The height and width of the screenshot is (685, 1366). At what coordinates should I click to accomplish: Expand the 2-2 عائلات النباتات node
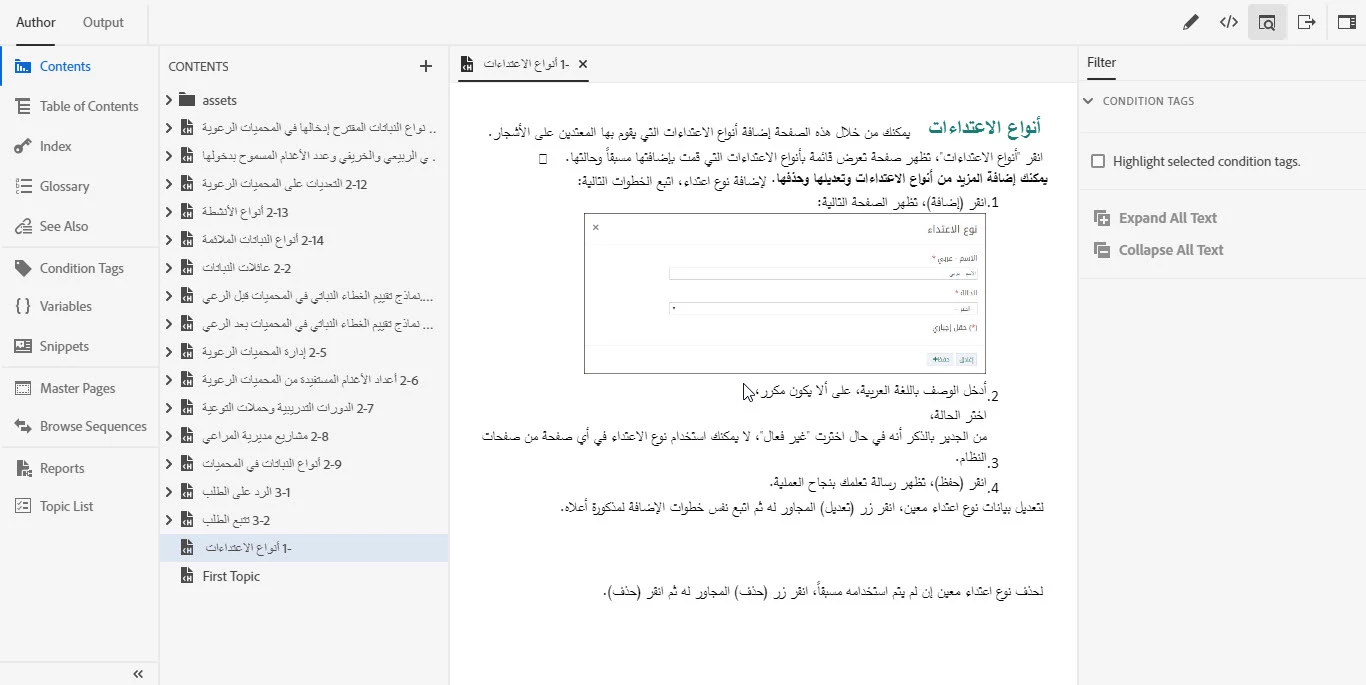(169, 268)
